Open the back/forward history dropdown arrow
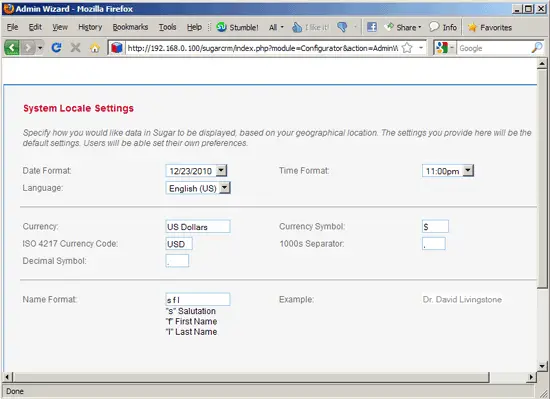 pos(40,48)
